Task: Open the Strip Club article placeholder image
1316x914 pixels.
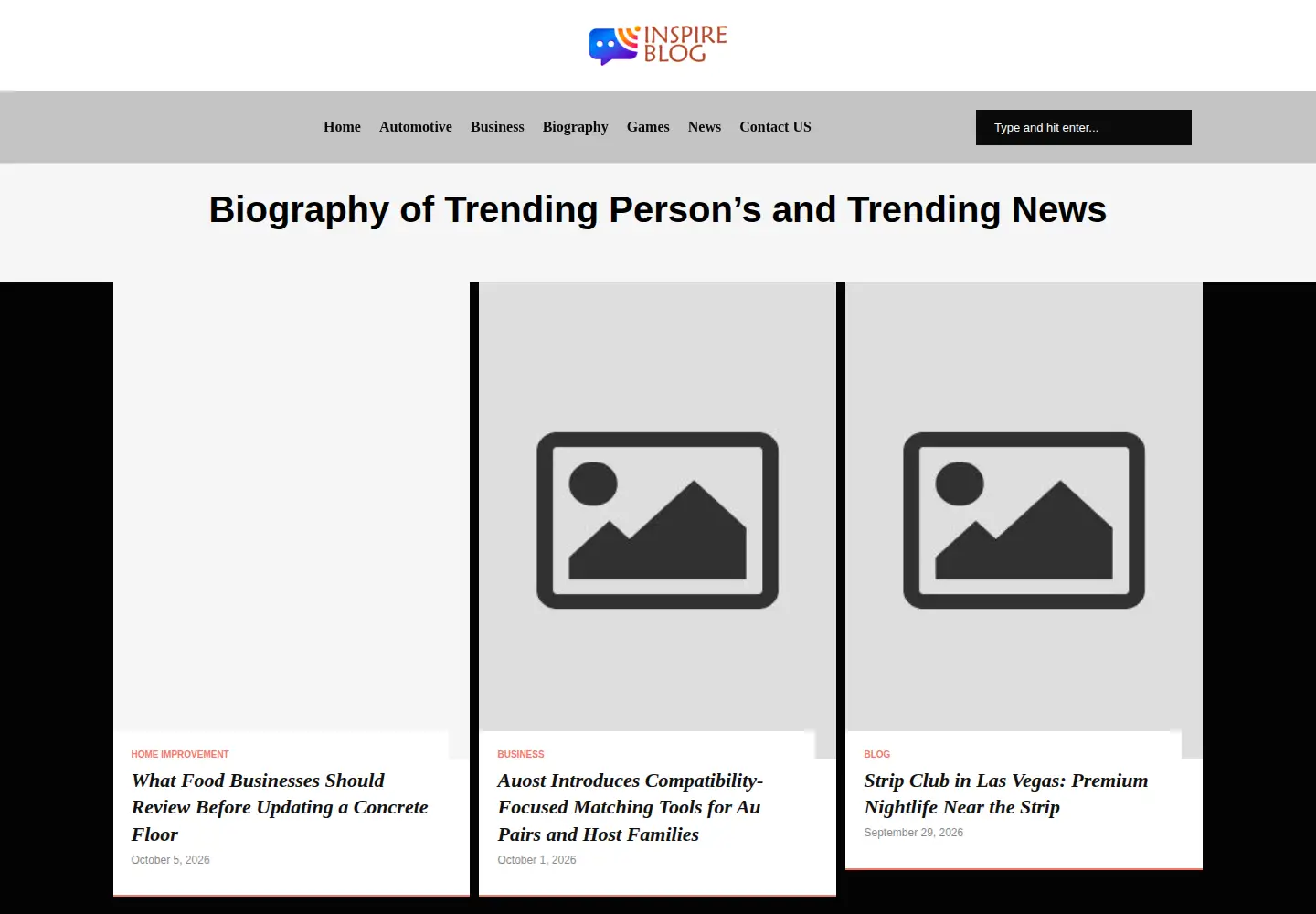Action: coord(1024,520)
